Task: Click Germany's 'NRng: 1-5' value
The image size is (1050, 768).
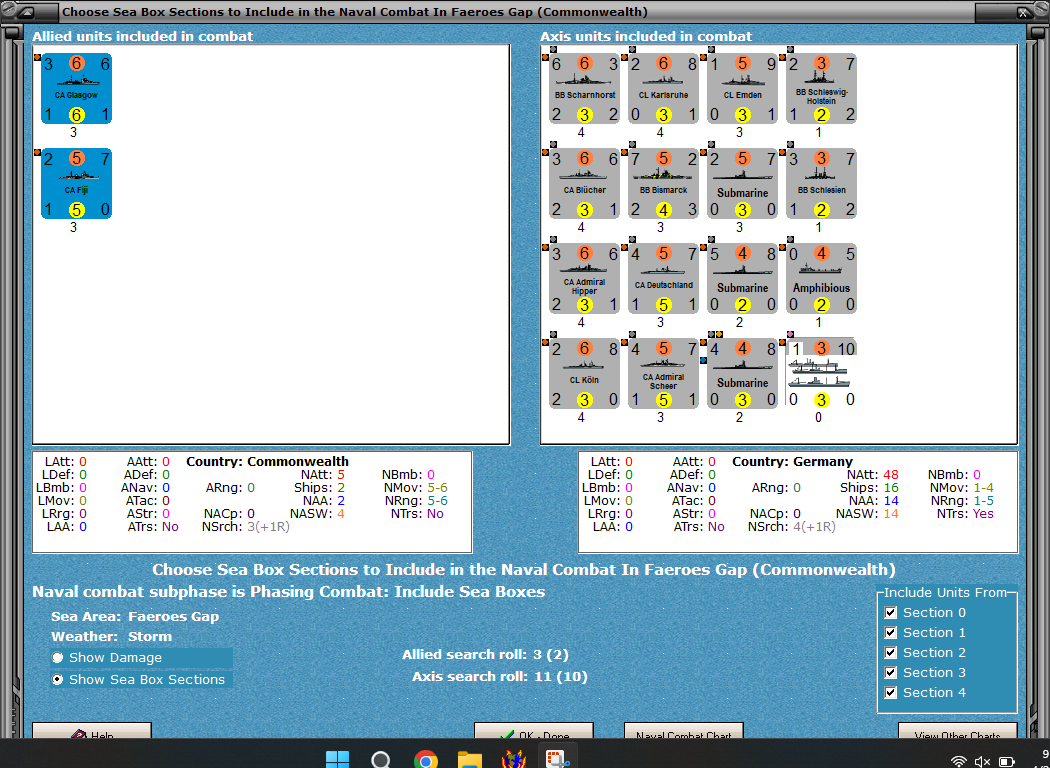Action: 962,500
